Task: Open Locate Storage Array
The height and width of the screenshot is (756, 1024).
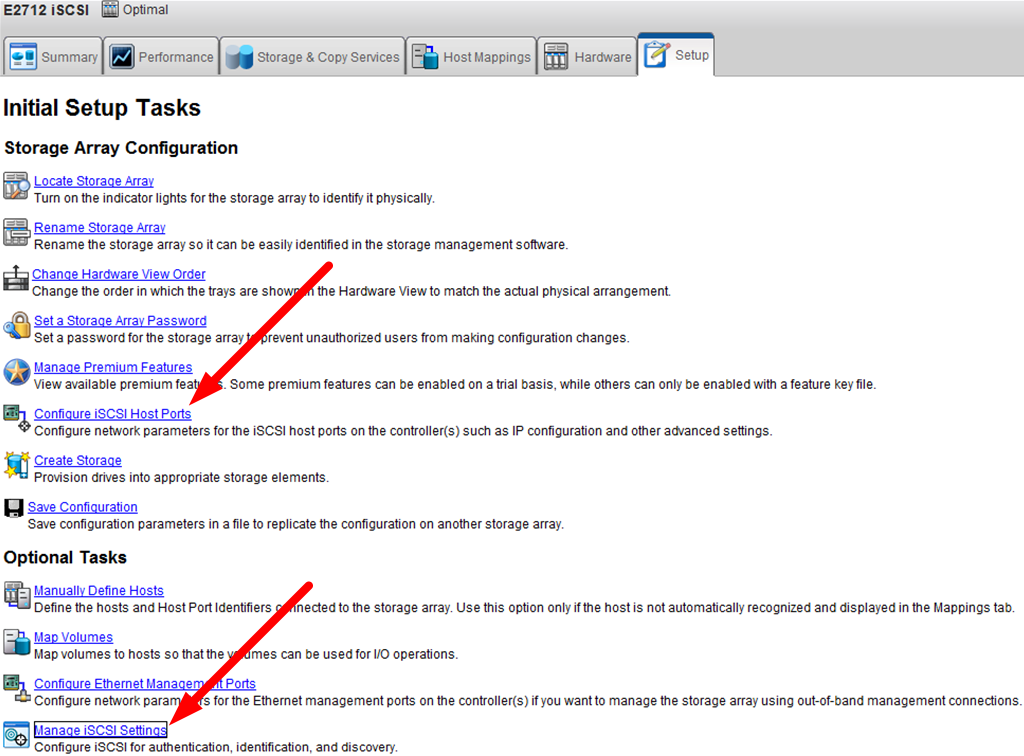Action: pos(93,180)
